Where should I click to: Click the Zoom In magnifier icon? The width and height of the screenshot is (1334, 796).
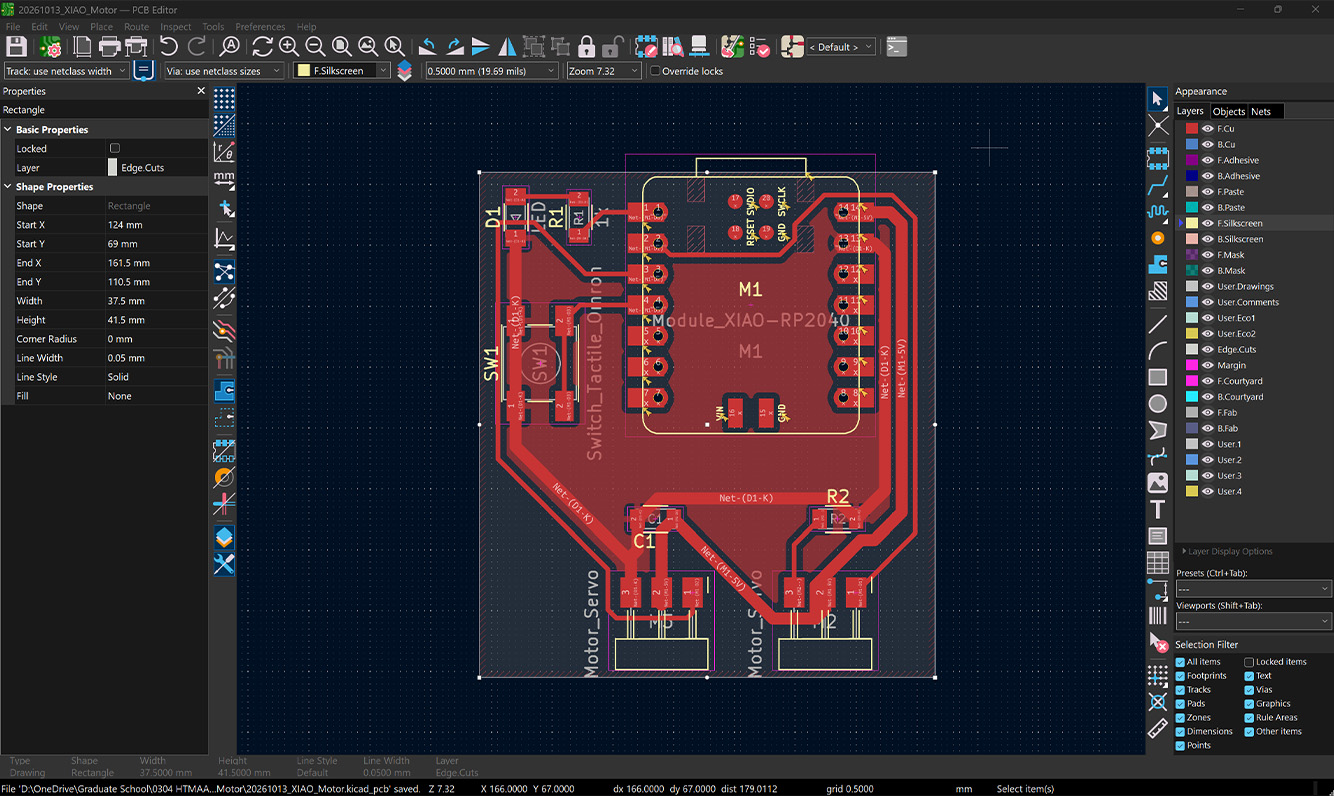[x=288, y=46]
